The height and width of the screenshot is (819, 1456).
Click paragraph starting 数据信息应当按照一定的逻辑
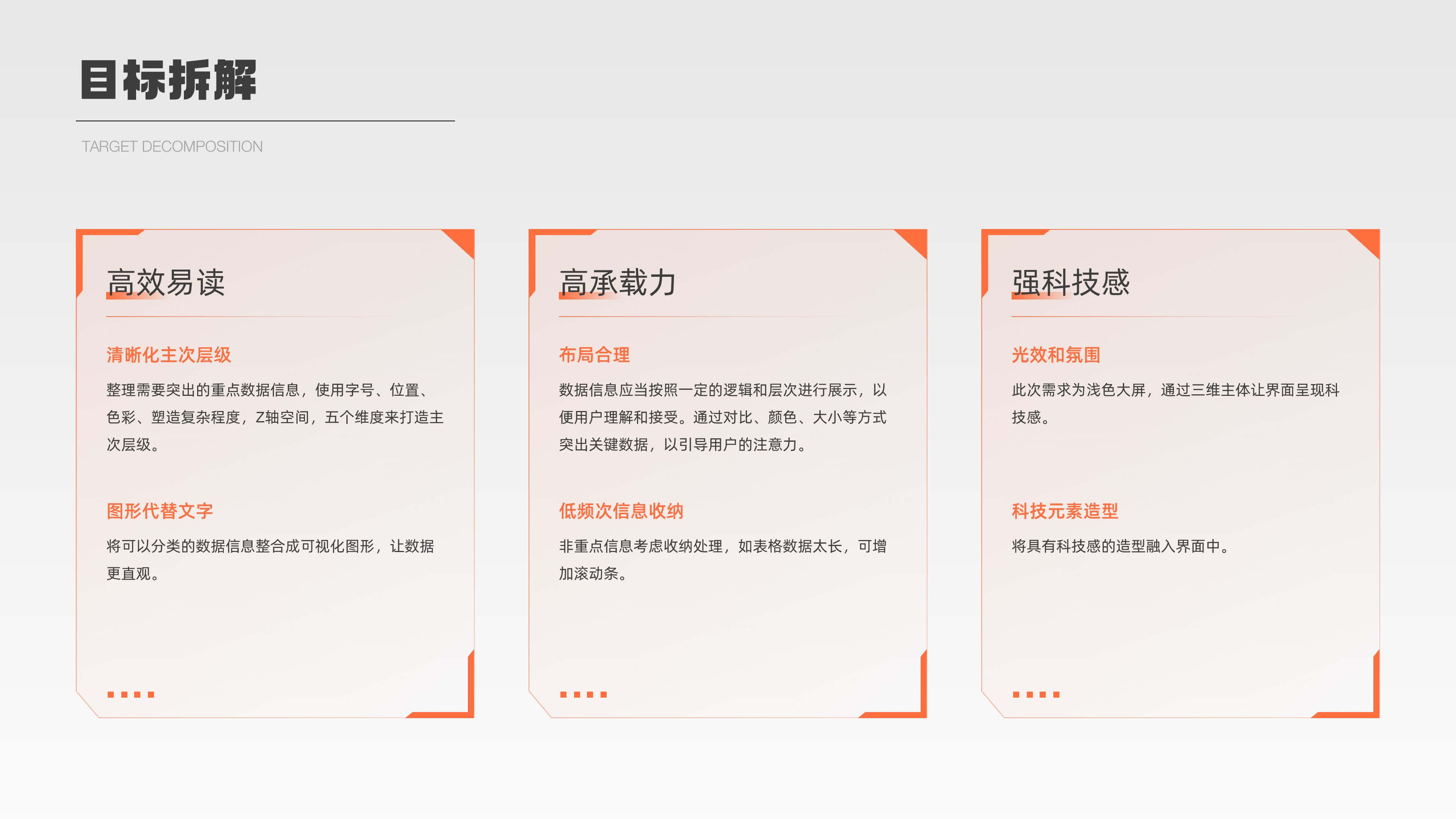(723, 417)
